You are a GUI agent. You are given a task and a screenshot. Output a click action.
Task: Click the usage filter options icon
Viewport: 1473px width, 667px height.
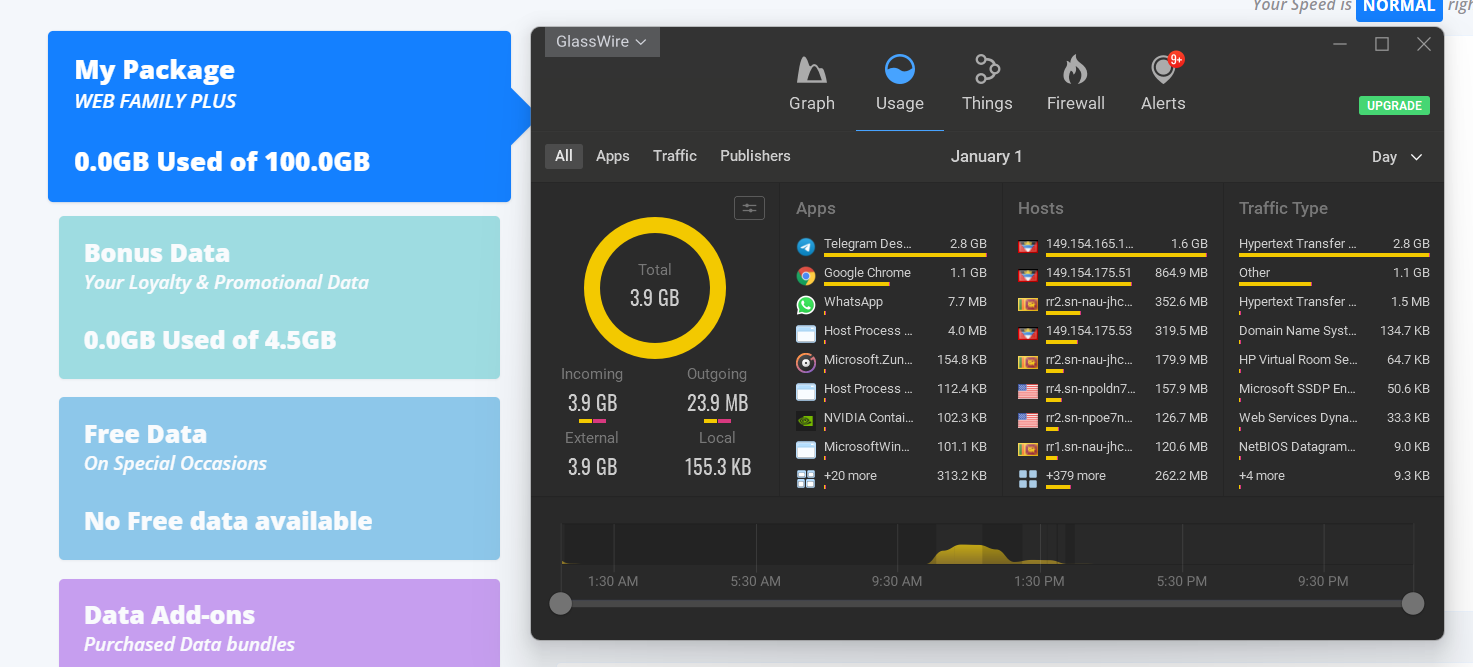749,208
